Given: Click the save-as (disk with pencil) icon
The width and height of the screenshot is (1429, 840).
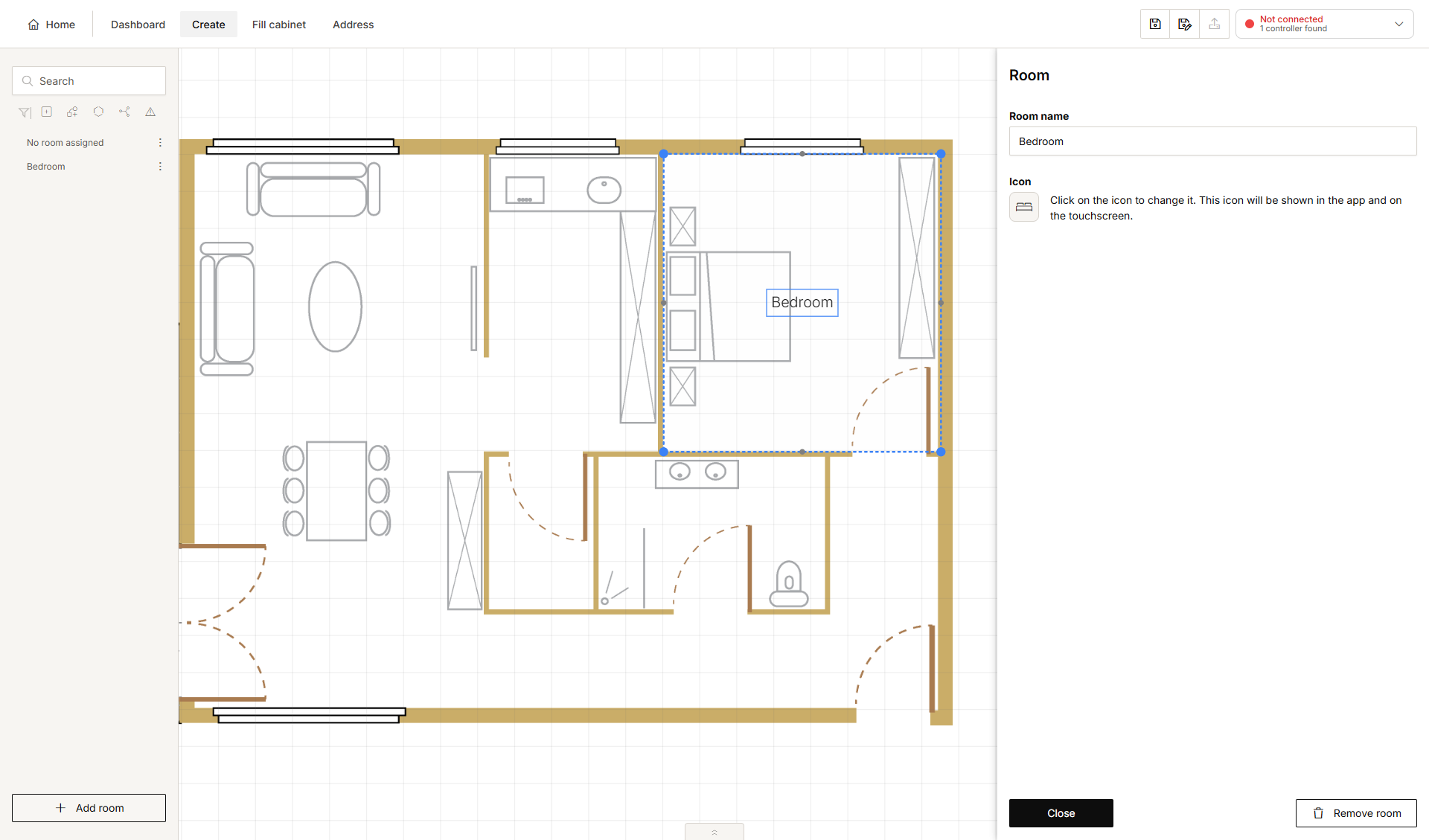Looking at the screenshot, I should coord(1185,24).
